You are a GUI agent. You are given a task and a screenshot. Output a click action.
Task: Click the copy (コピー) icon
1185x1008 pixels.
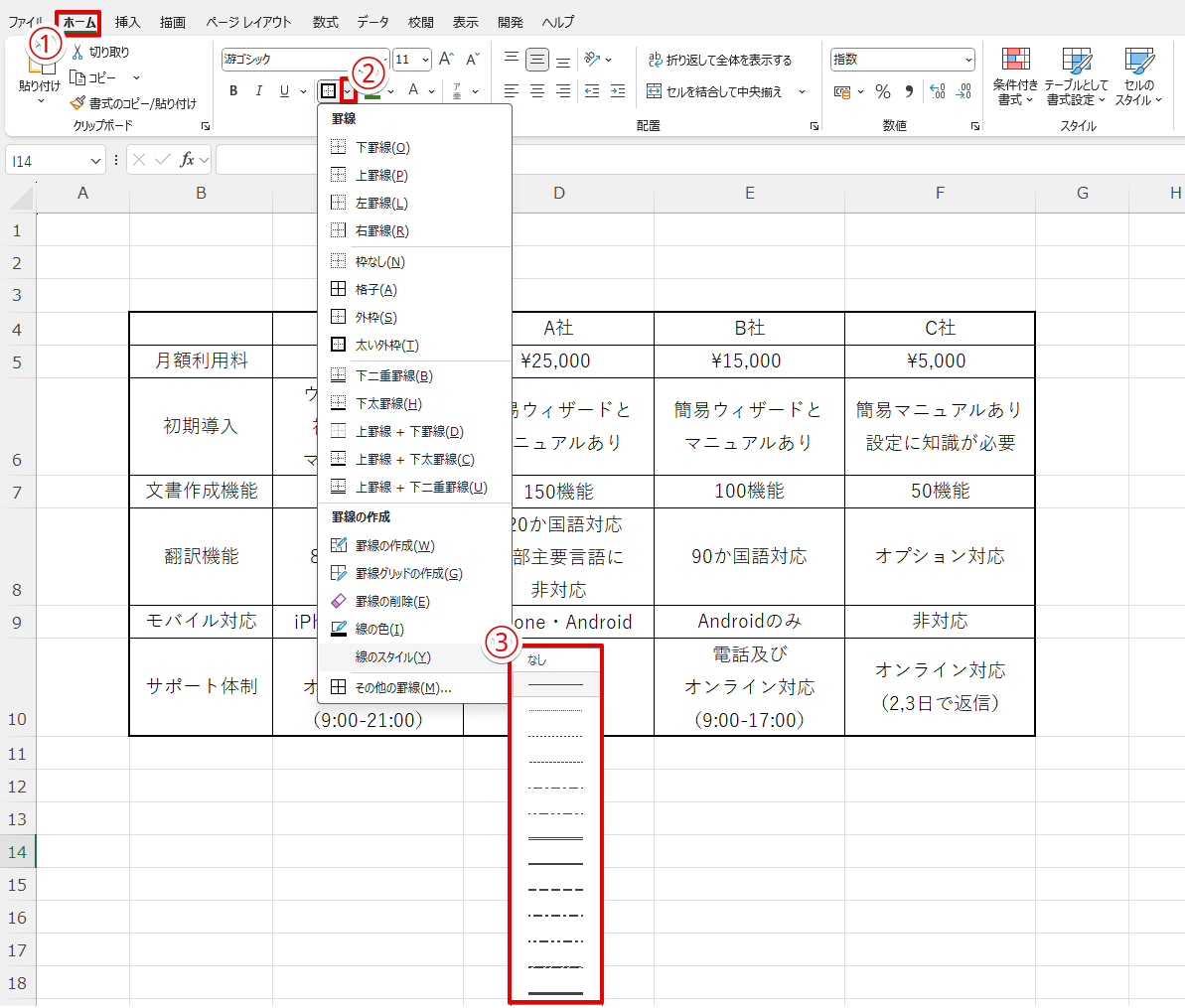(x=77, y=77)
